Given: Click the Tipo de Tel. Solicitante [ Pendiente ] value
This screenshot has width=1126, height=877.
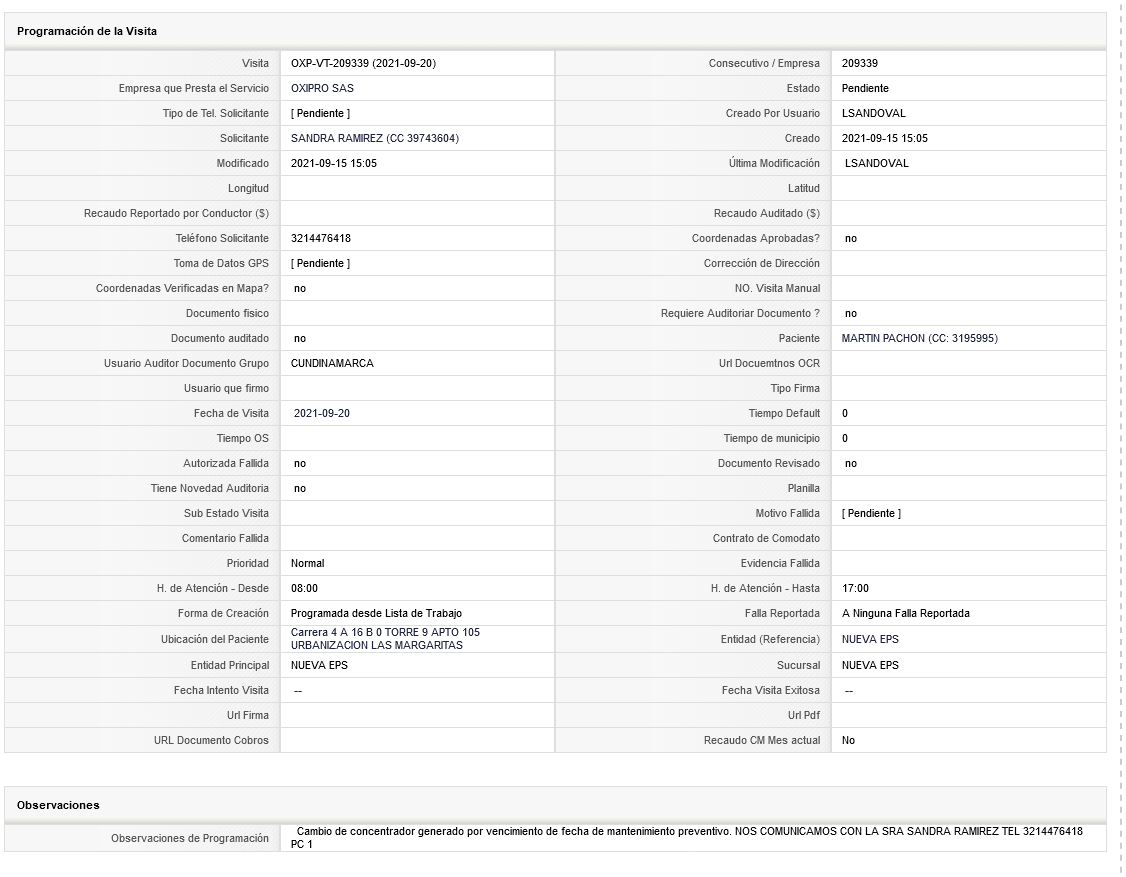Looking at the screenshot, I should pyautogui.click(x=320, y=113).
